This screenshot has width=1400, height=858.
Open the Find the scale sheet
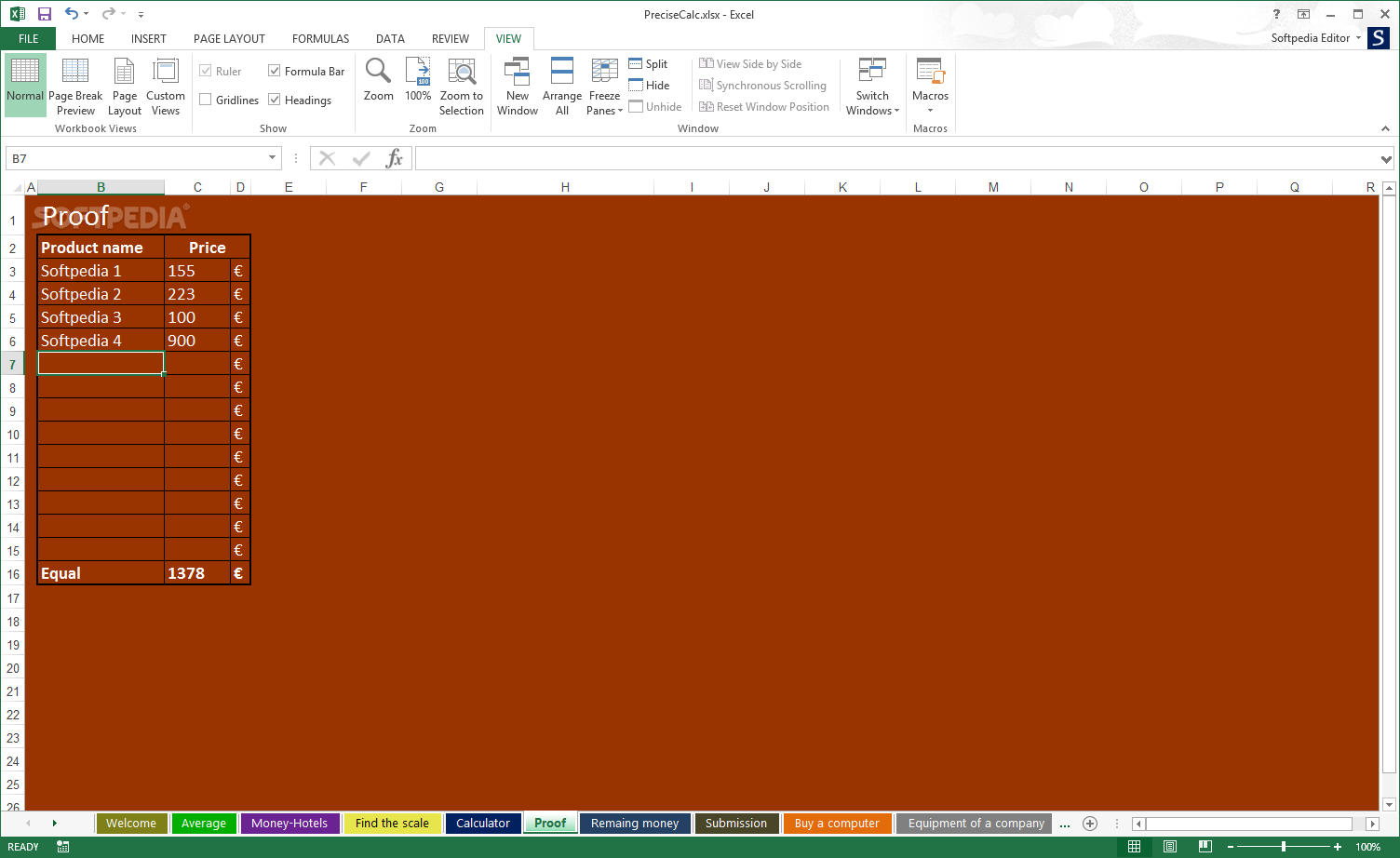(392, 824)
